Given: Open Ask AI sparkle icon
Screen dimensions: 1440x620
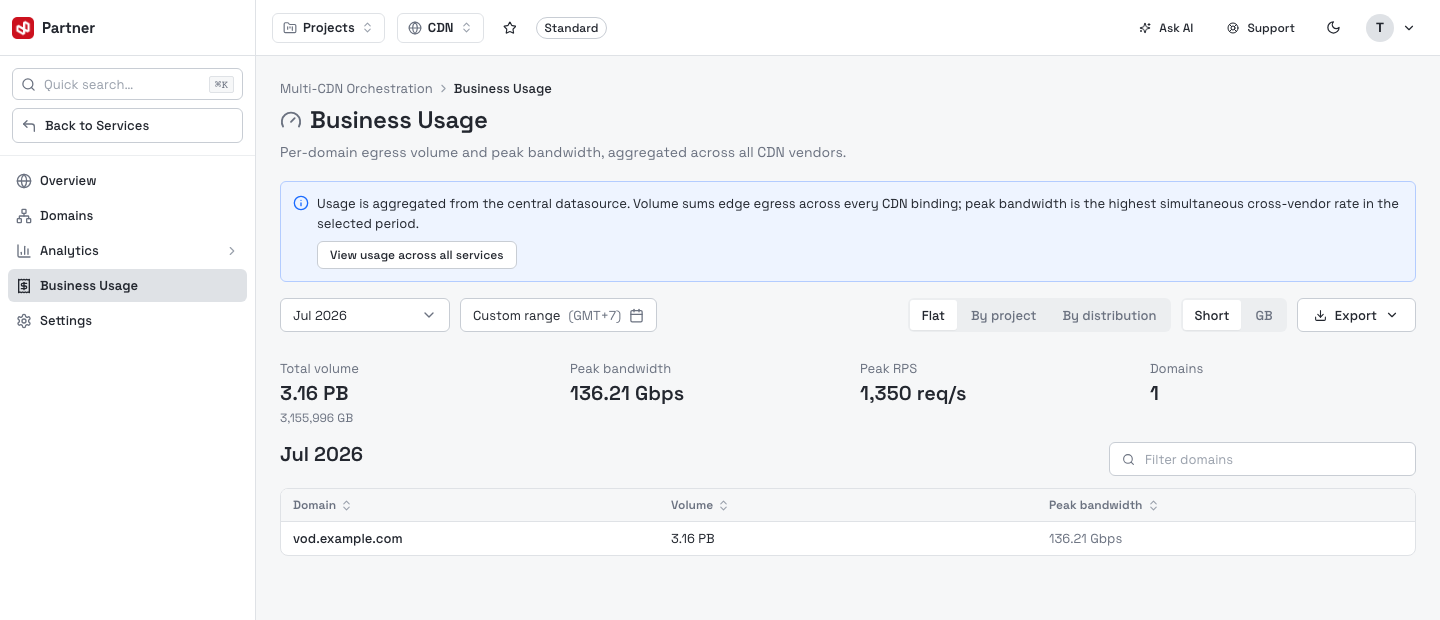Looking at the screenshot, I should click(x=1145, y=28).
